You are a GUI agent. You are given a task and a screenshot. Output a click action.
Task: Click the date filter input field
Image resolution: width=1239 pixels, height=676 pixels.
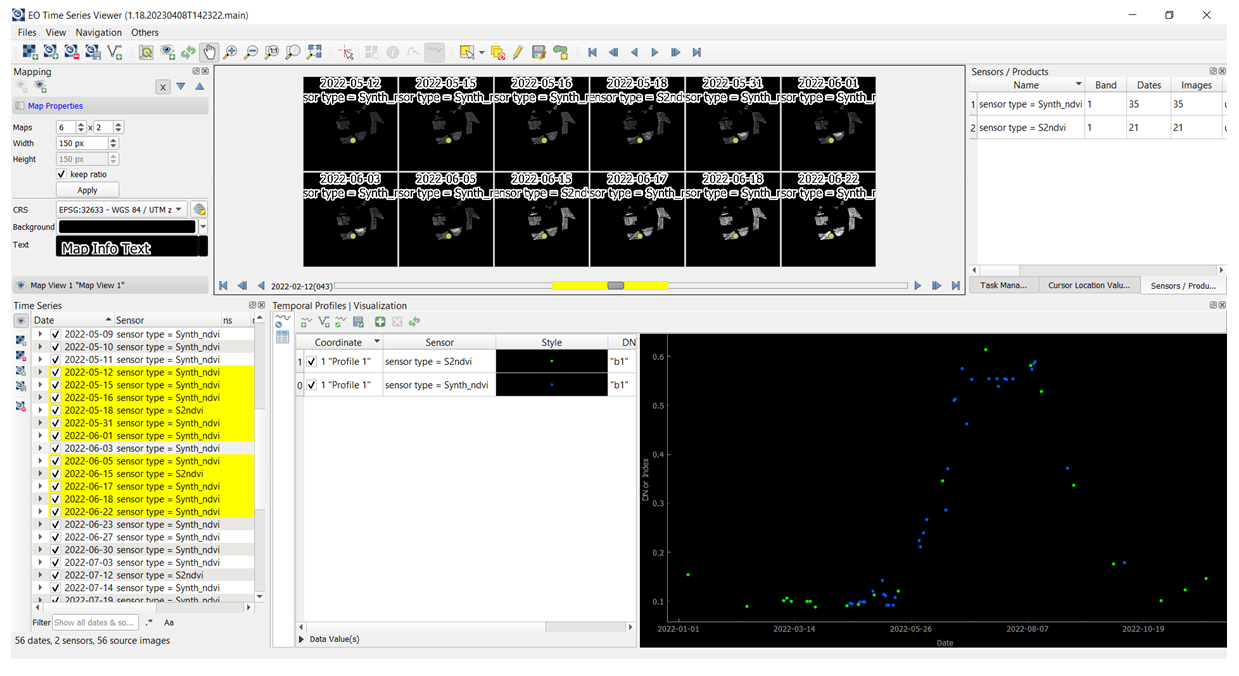tap(95, 622)
